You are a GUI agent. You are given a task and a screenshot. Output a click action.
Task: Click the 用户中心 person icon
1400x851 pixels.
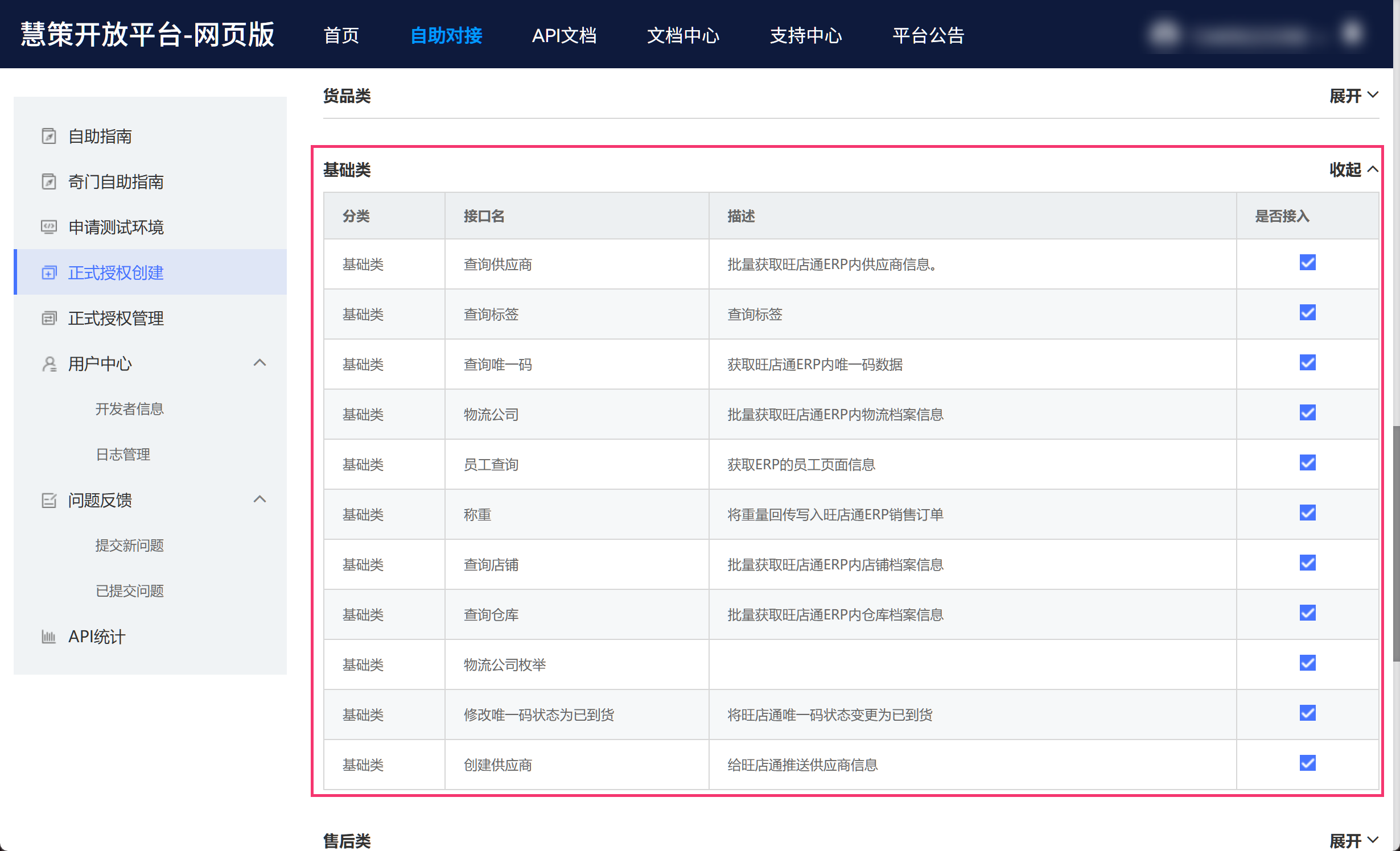click(49, 363)
